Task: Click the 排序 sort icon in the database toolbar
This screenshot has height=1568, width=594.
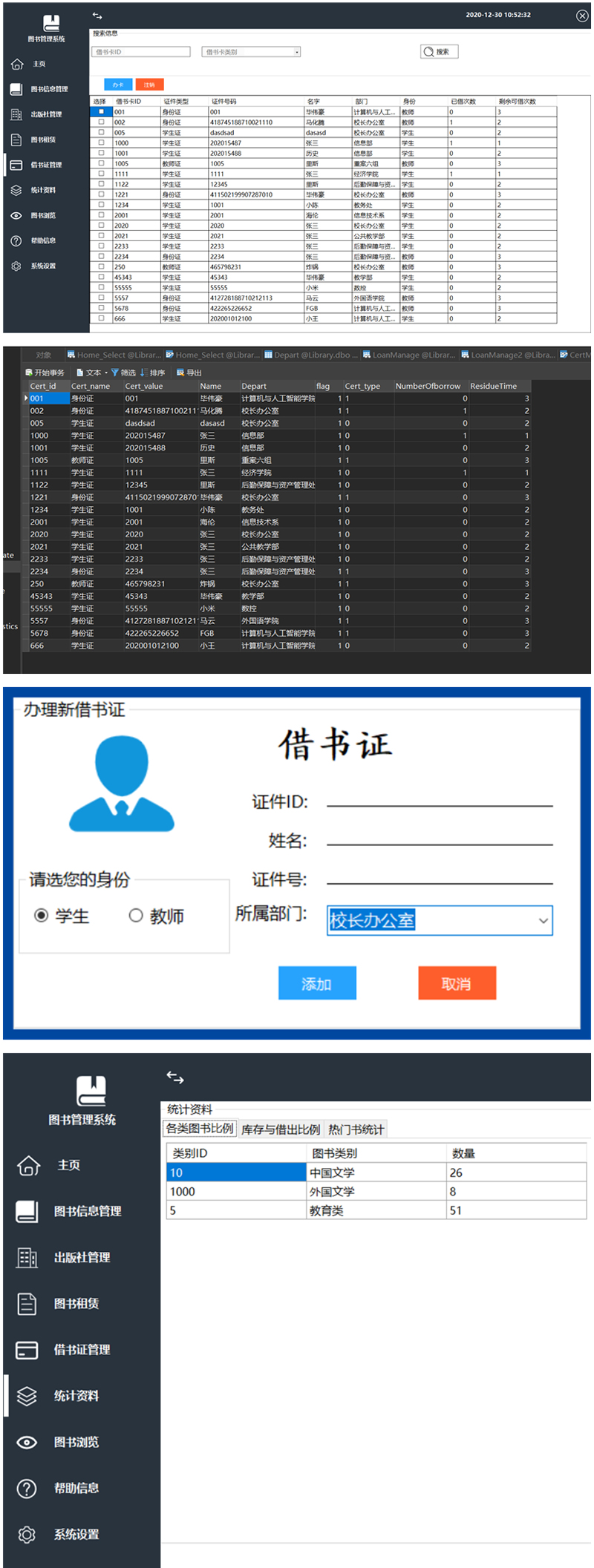Action: click(144, 373)
